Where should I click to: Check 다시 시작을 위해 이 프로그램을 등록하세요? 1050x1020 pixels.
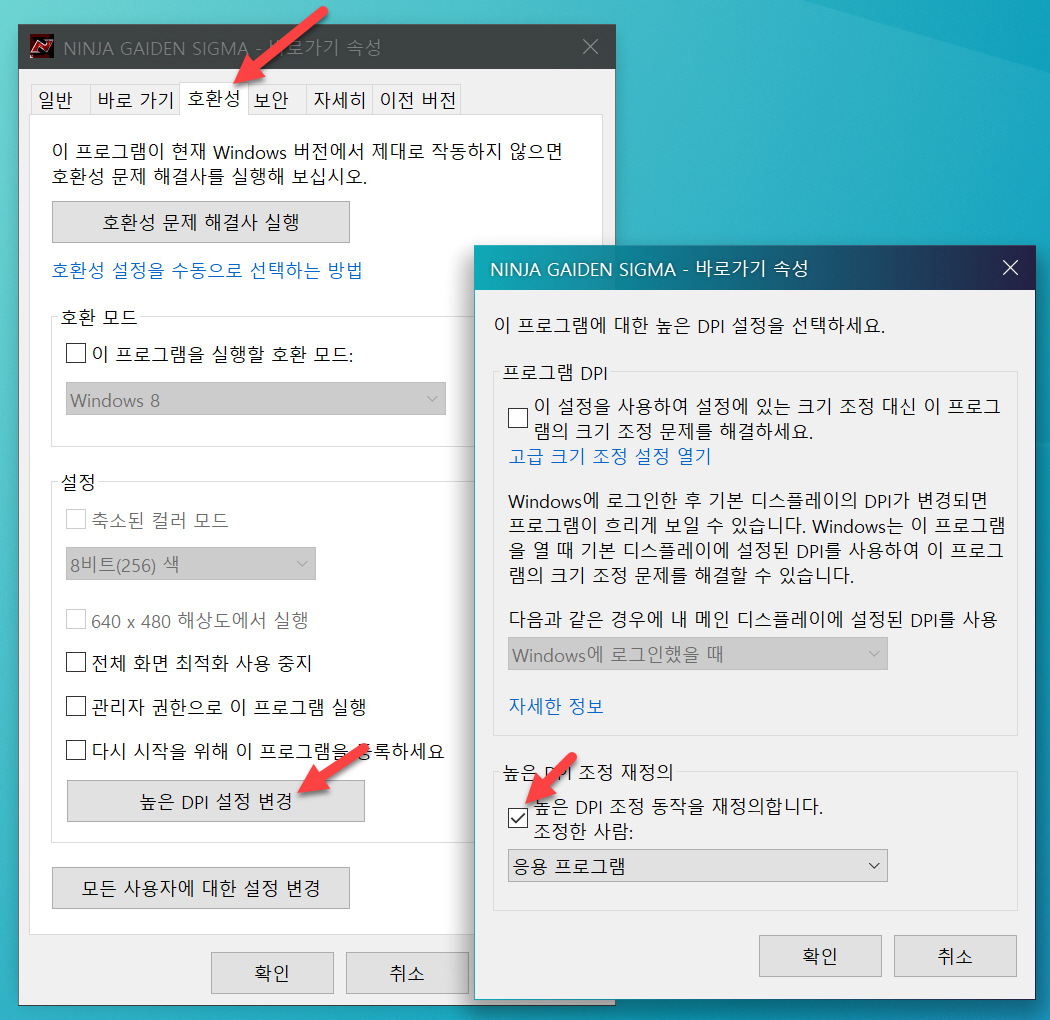[x=76, y=750]
